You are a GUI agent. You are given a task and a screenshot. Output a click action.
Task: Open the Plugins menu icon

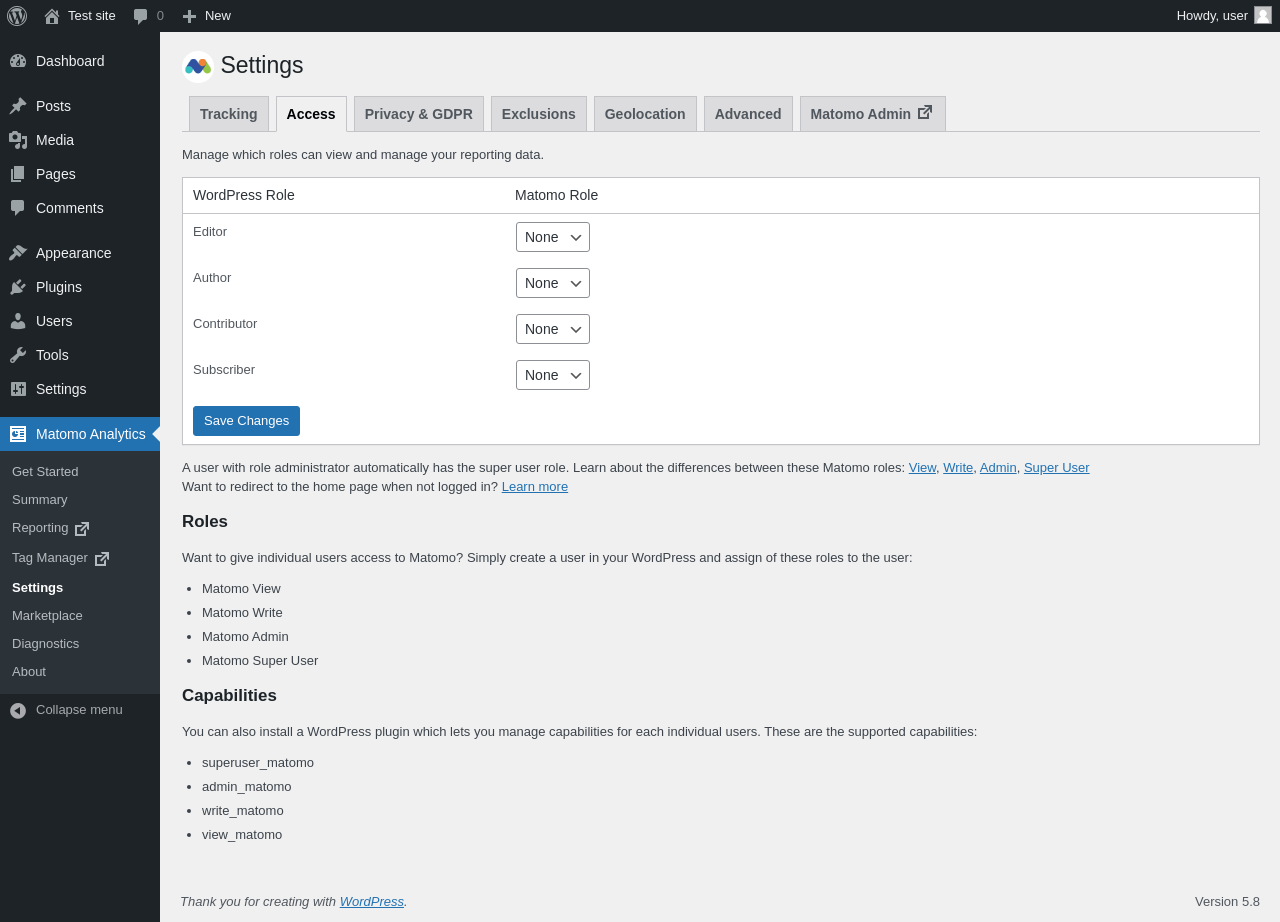[x=18, y=287]
